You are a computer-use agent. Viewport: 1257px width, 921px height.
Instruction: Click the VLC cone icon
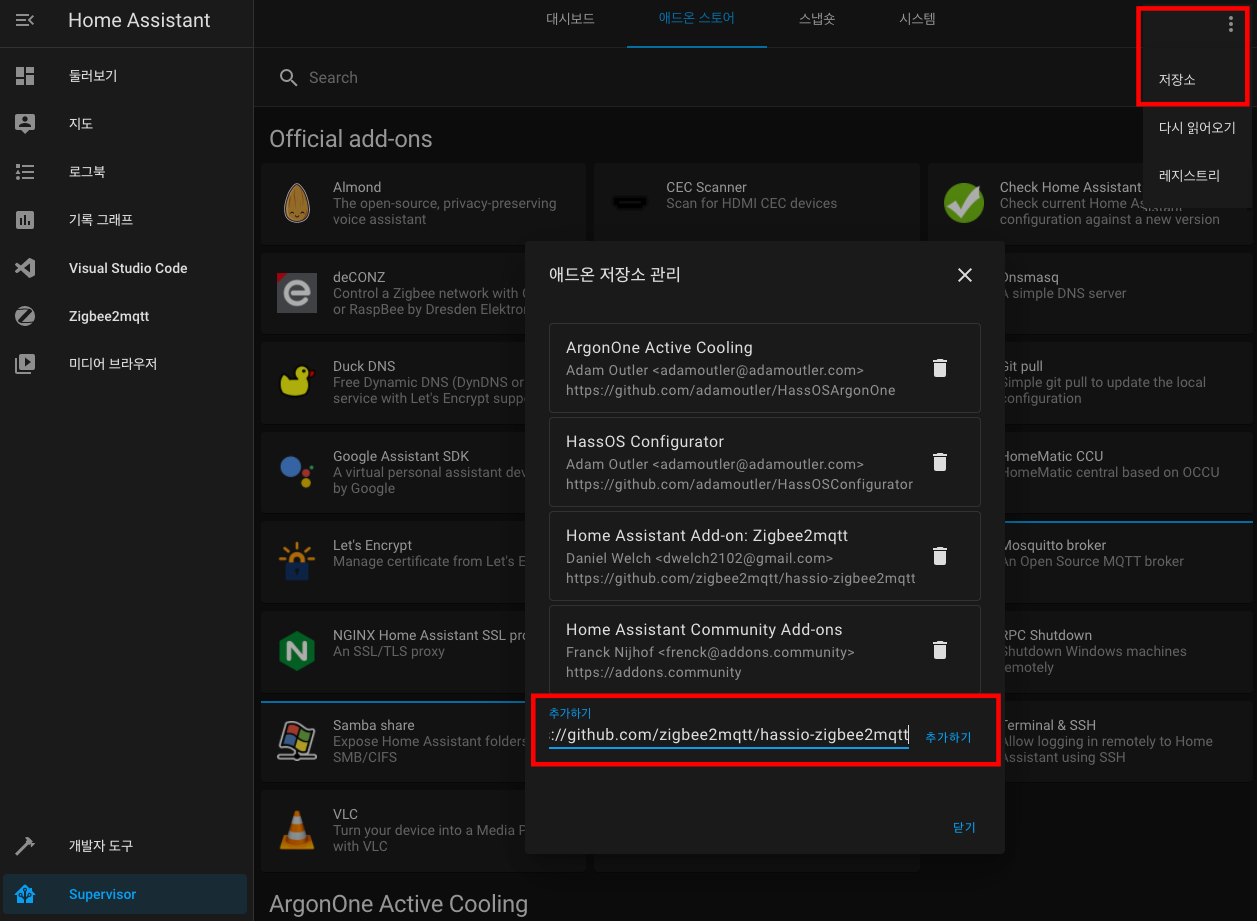[x=297, y=830]
